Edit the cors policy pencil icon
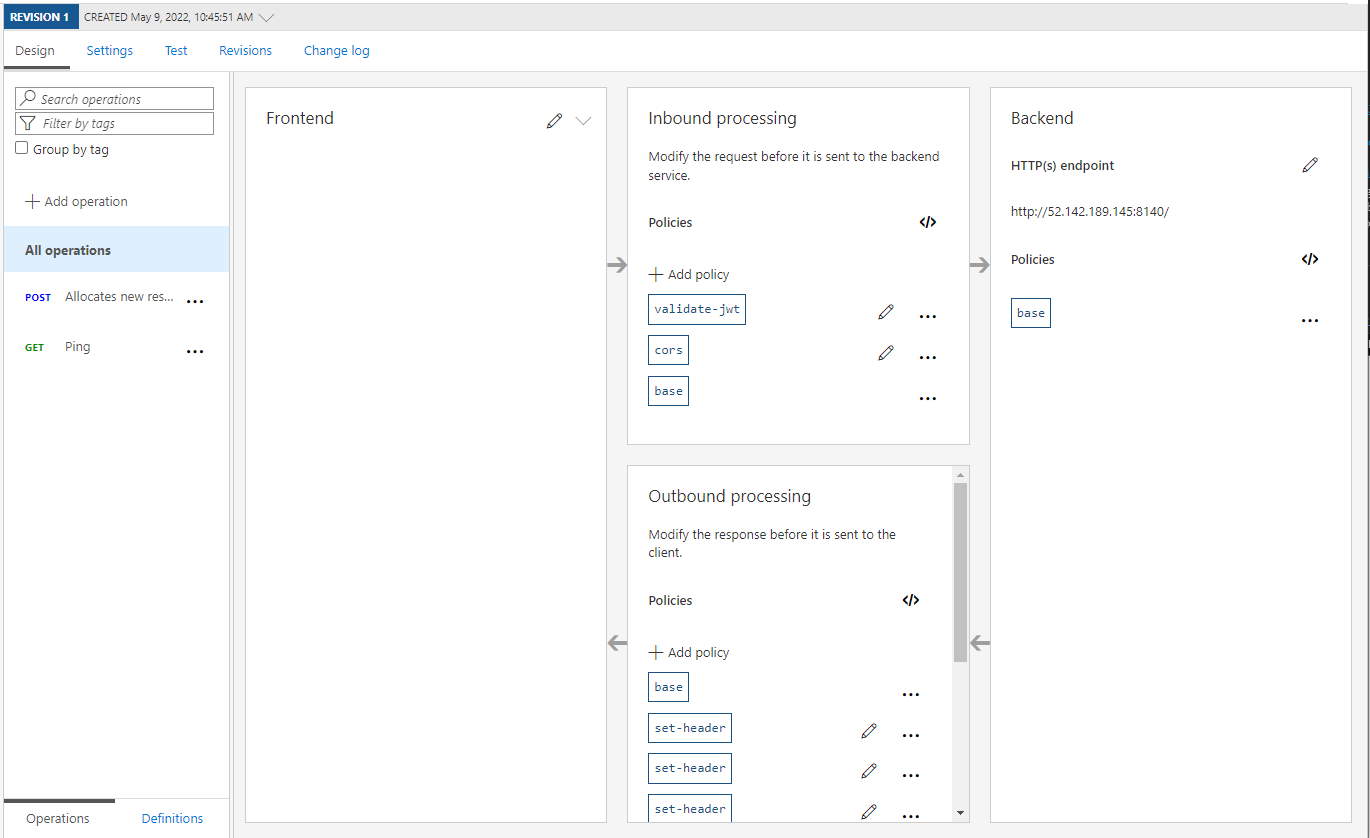This screenshot has height=838, width=1370. [885, 353]
